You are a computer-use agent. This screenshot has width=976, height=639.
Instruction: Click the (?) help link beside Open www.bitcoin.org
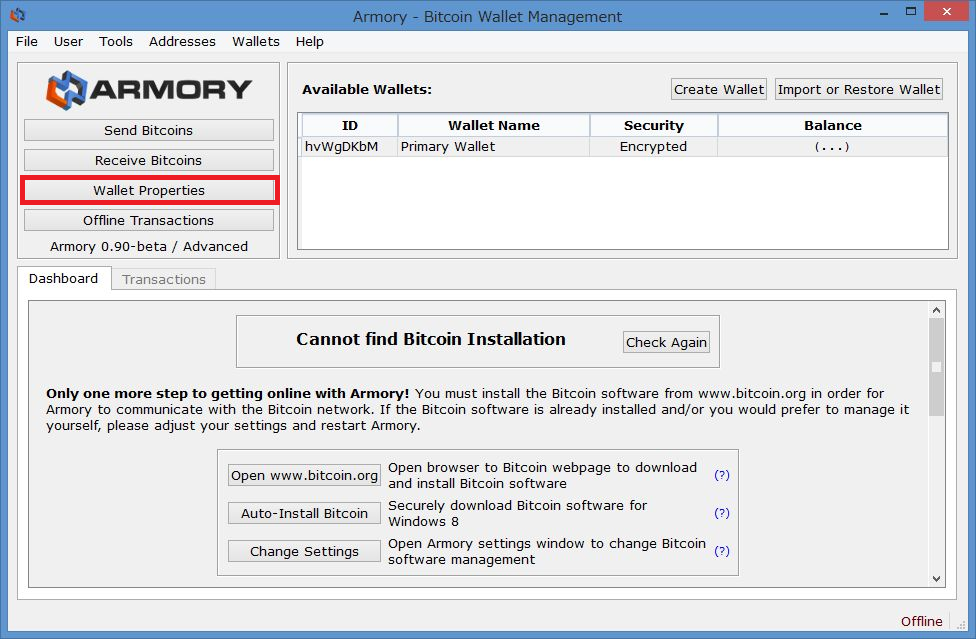click(722, 475)
